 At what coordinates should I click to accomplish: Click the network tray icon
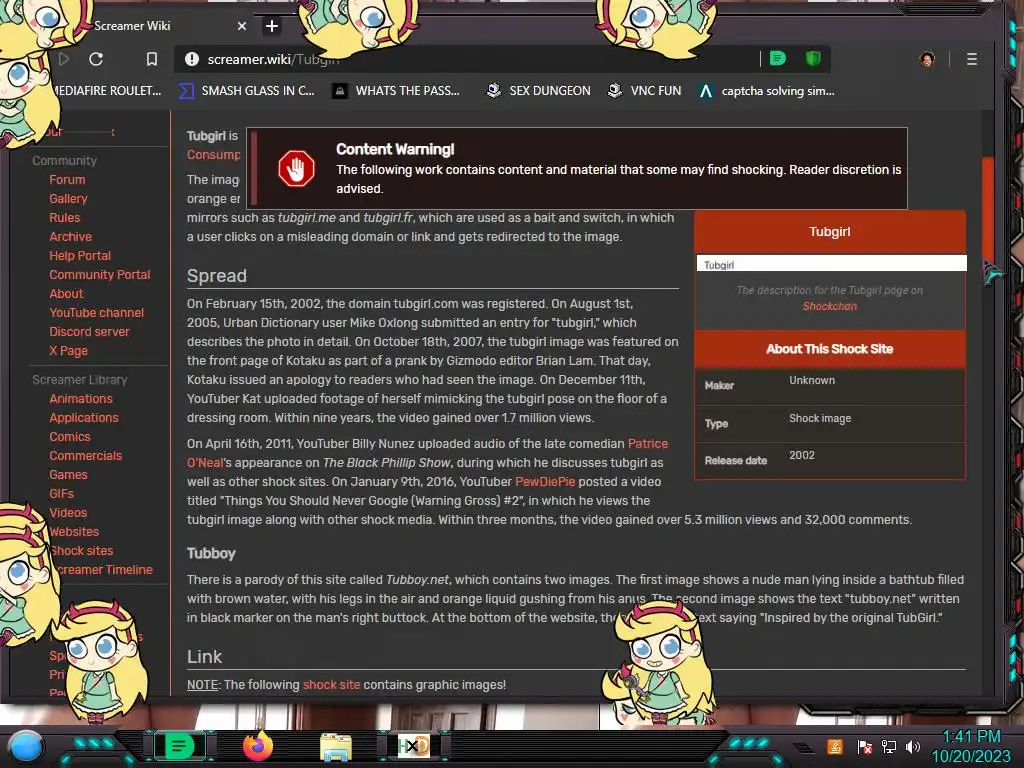click(x=889, y=747)
